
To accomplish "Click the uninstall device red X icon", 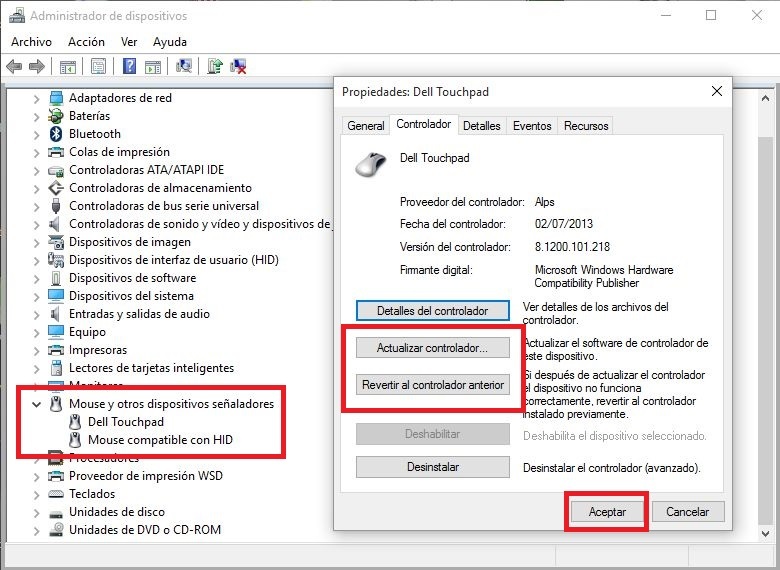I will 238,66.
